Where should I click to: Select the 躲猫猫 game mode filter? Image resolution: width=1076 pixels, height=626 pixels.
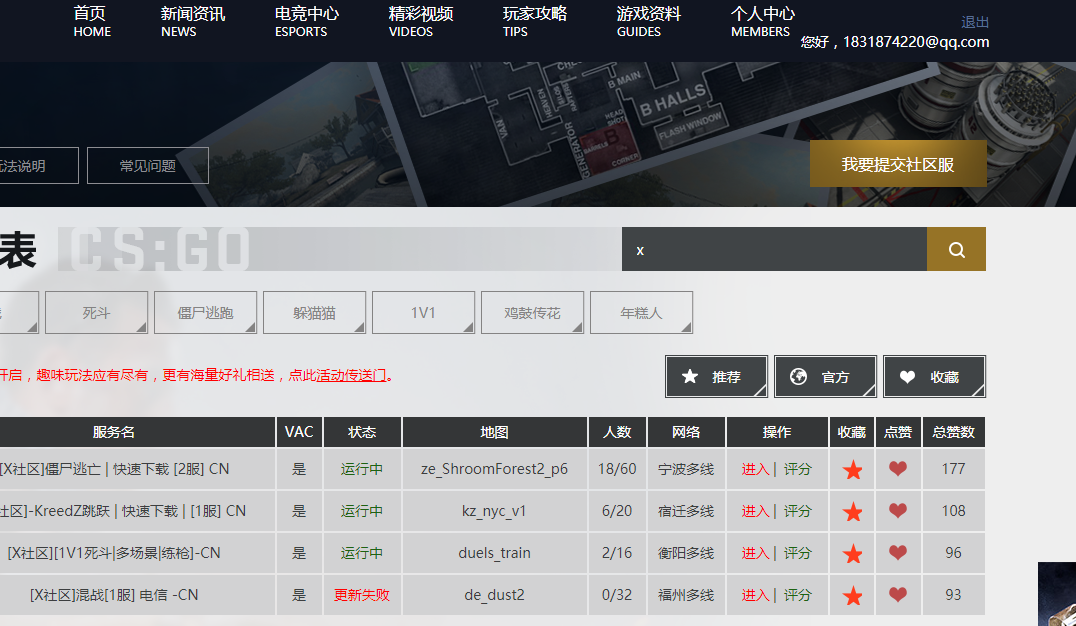coord(314,312)
